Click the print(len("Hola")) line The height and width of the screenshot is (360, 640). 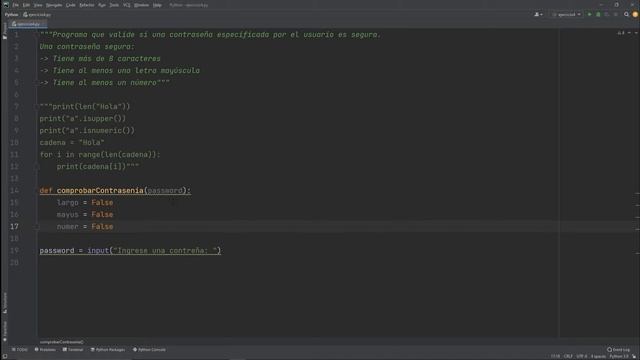pos(85,107)
